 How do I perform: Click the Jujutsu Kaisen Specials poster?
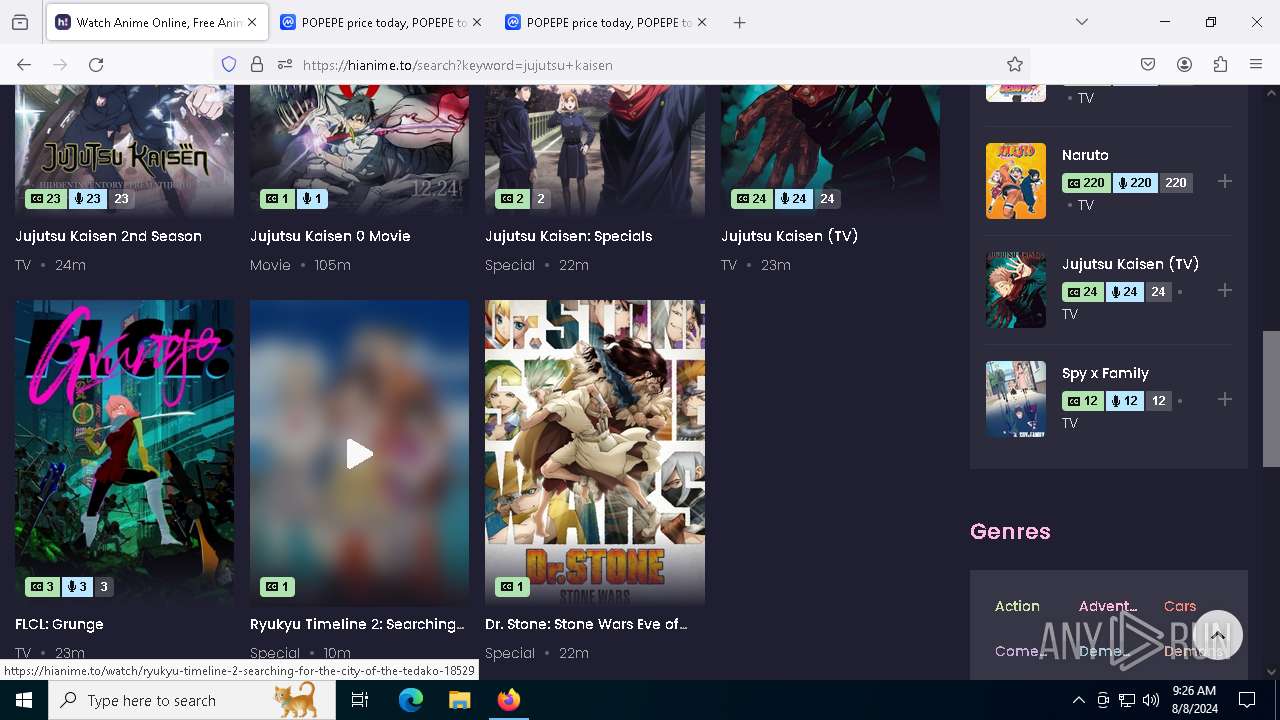[x=595, y=150]
